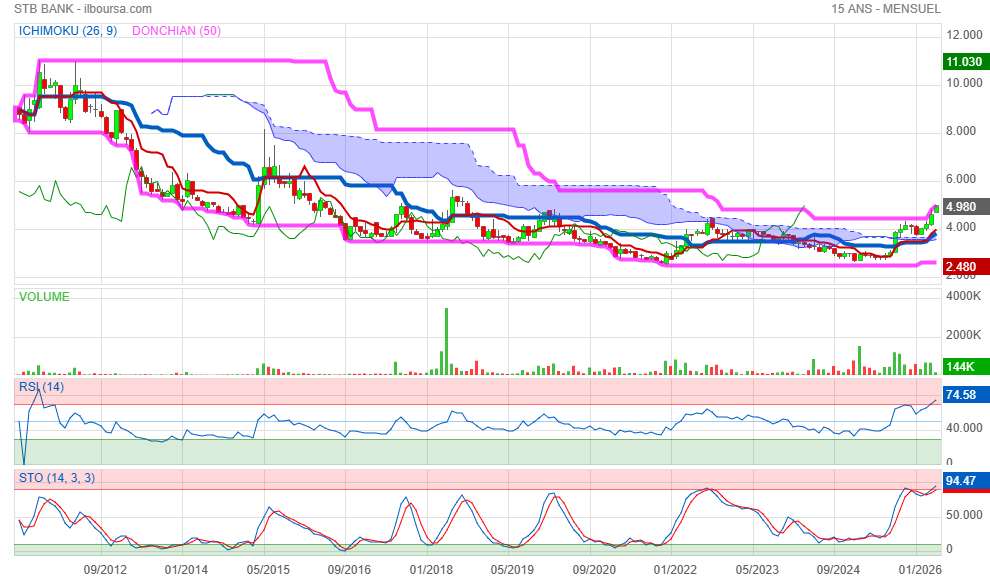Viewport: 990px width, 580px height.
Task: Click the 09/2016 date axis label
Action: (349, 570)
